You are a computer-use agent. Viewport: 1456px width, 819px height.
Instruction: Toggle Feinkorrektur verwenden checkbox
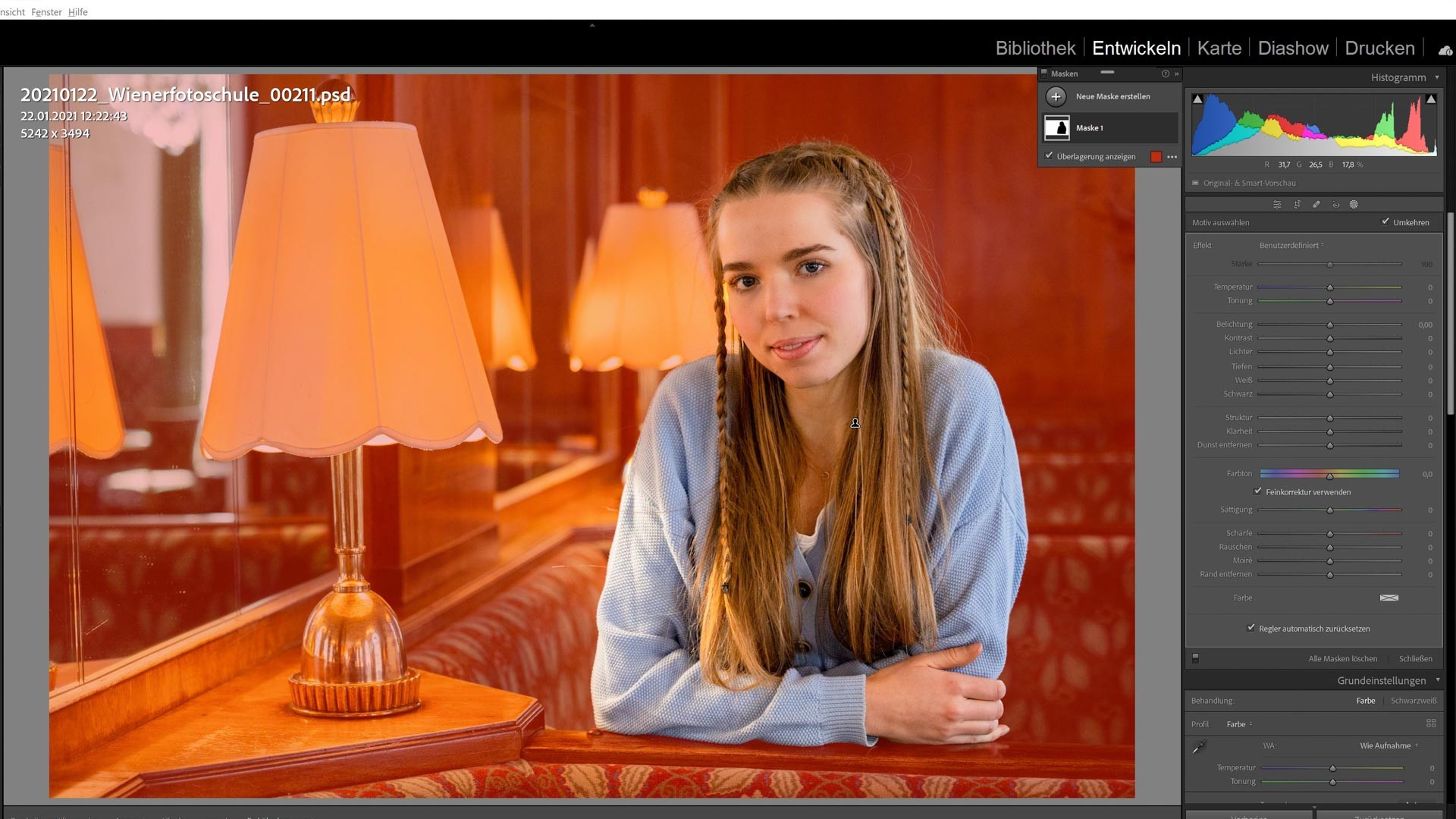(x=1258, y=491)
